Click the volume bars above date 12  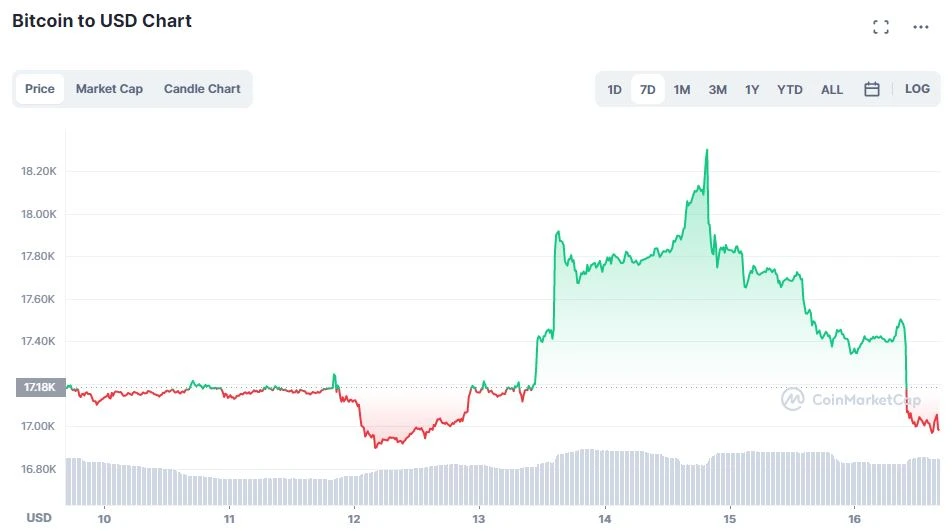point(355,488)
